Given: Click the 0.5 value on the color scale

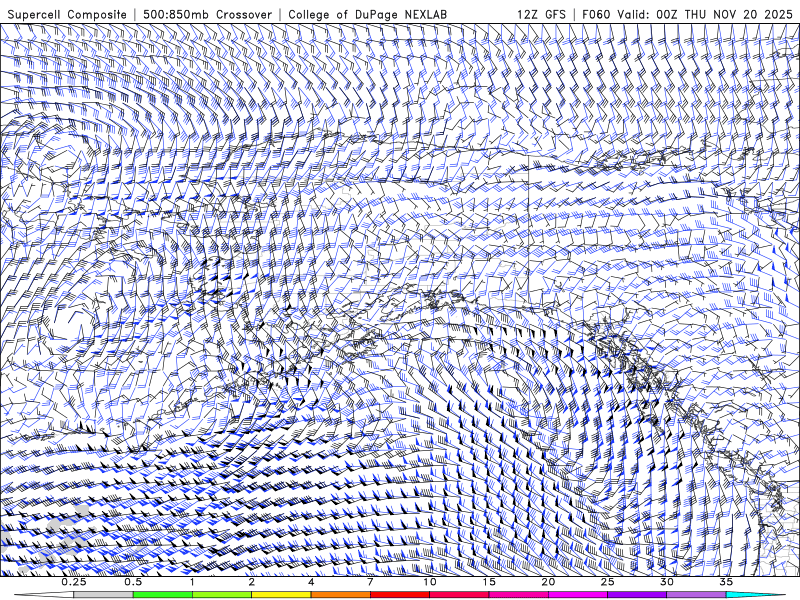Looking at the screenshot, I should (133, 582).
